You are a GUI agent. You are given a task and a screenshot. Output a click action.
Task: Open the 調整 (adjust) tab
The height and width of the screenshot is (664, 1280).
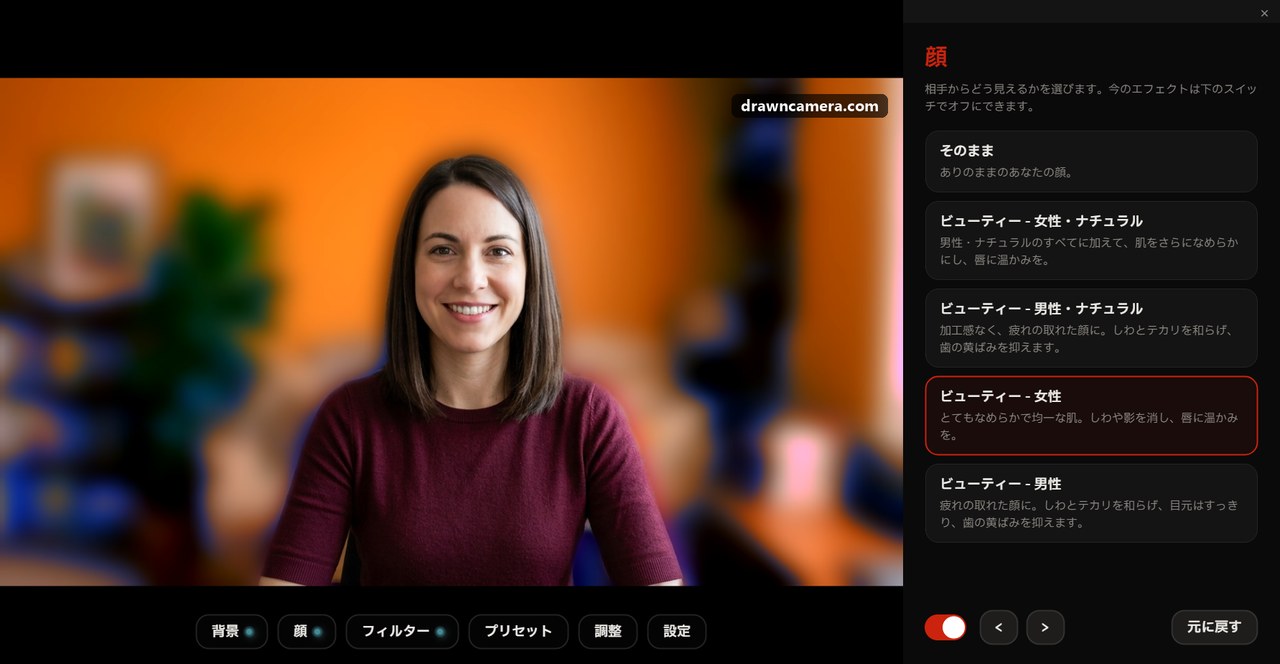click(608, 631)
